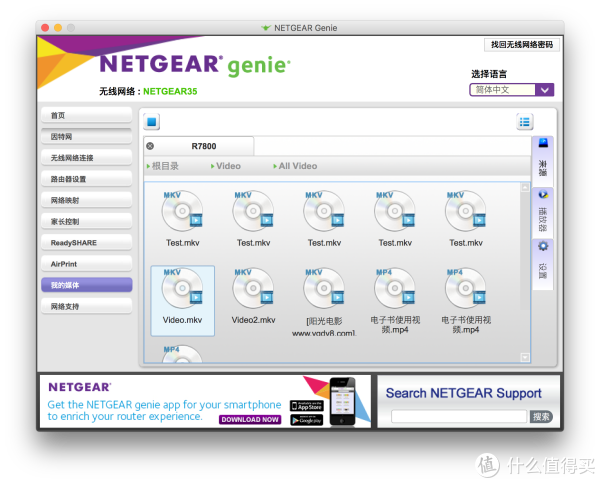Click the NETGEAR Support search field

[x=459, y=416]
